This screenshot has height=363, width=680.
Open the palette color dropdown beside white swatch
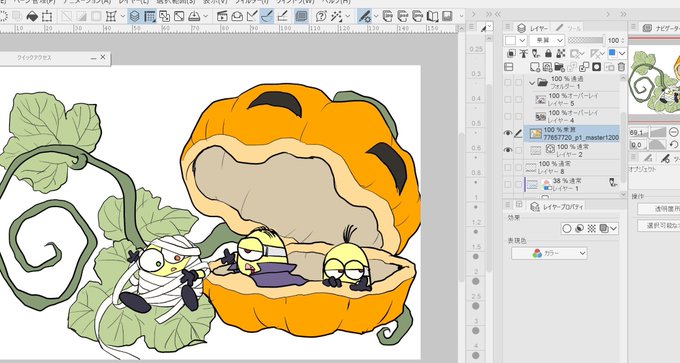pos(522,40)
